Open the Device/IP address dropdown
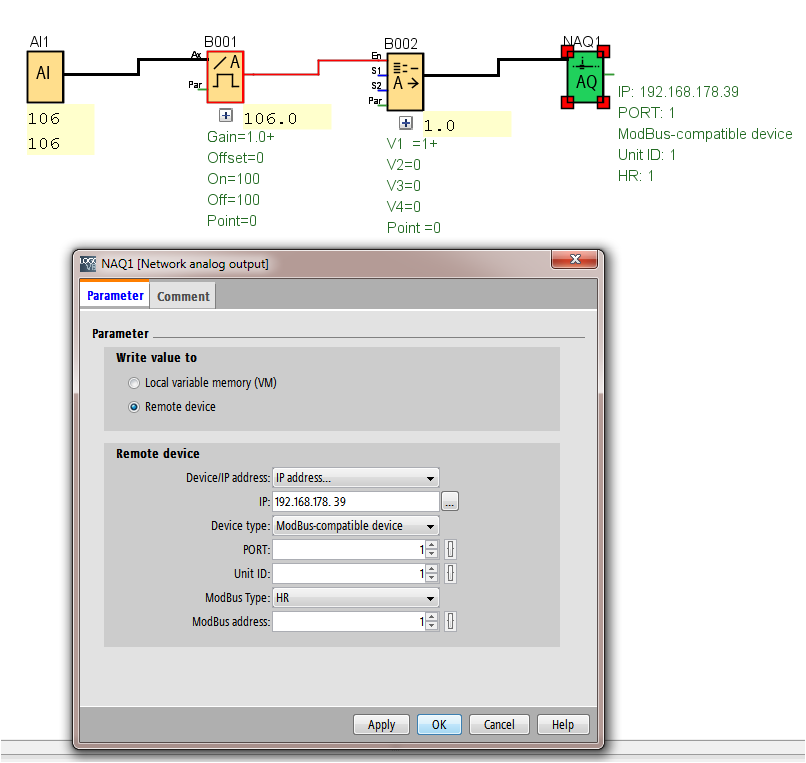 point(355,478)
